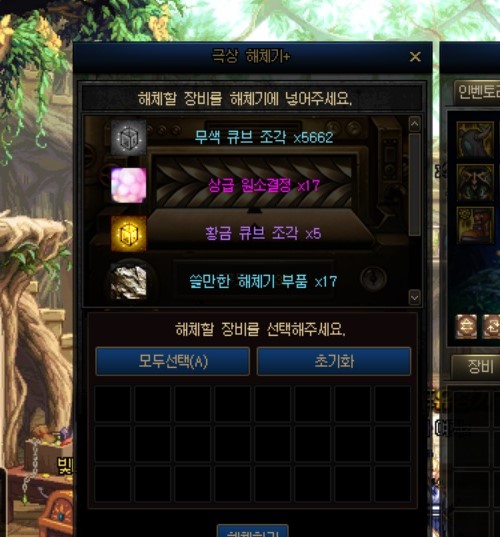Click the result list scrollbar thumb
The height and width of the screenshot is (537, 500).
414,184
